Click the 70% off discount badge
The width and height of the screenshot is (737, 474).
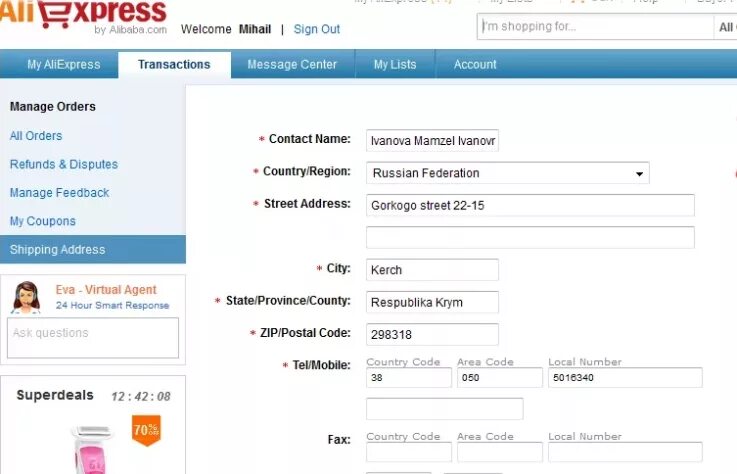coord(146,430)
